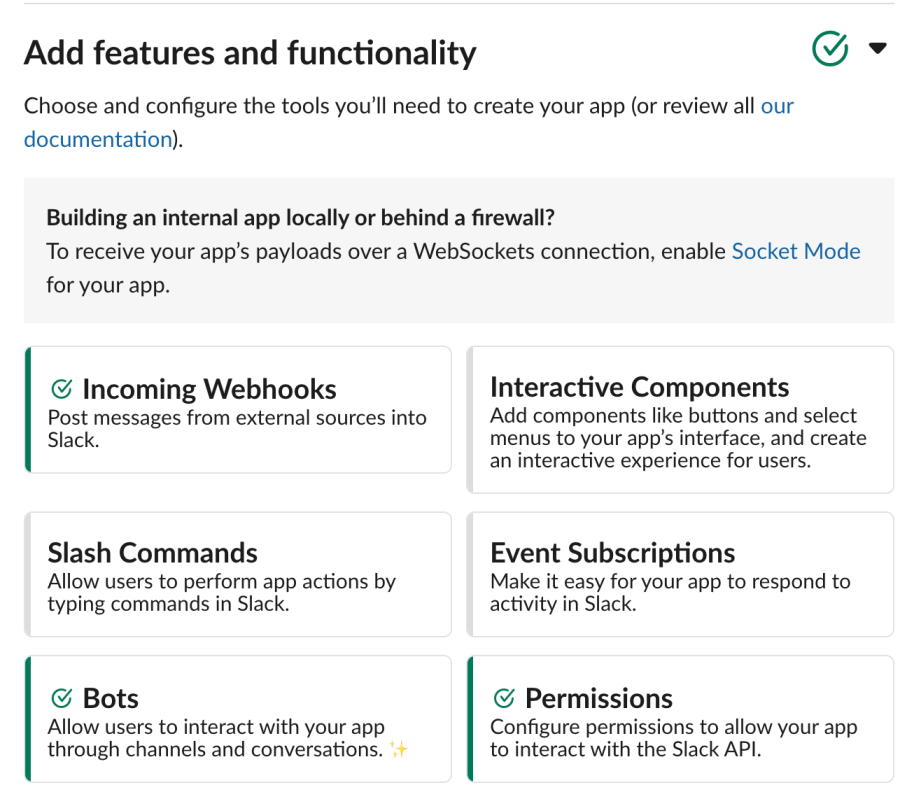
Task: Click the green completed checkmark beside section heading
Action: [830, 48]
